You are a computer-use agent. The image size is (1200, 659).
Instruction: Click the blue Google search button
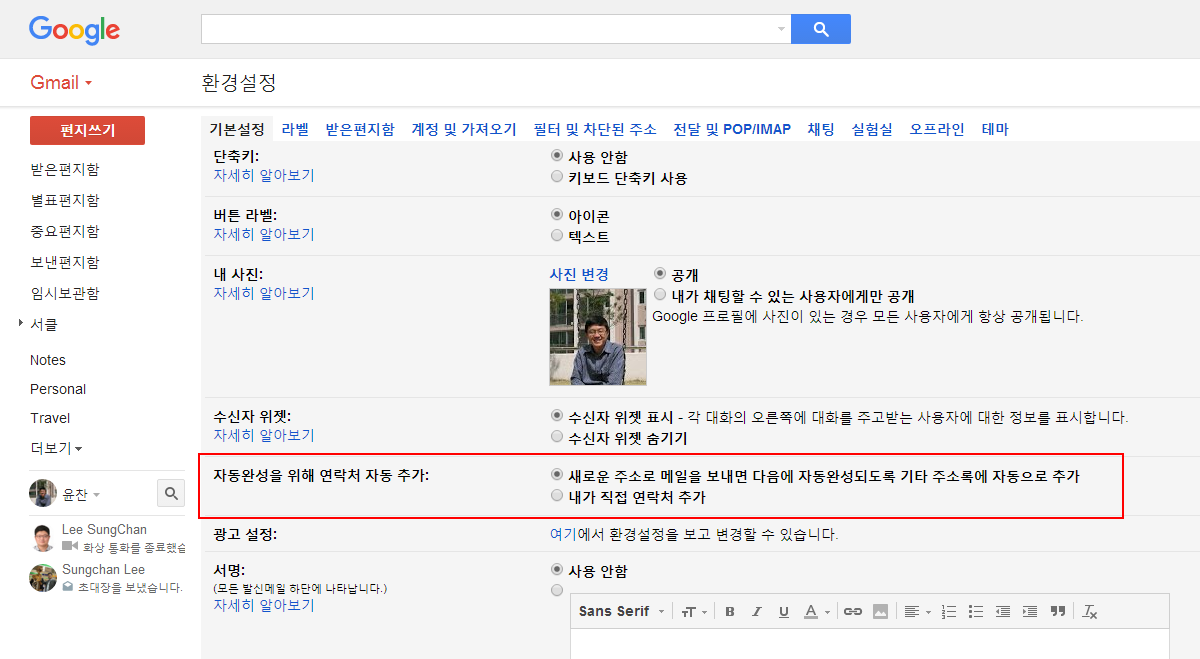(x=820, y=29)
